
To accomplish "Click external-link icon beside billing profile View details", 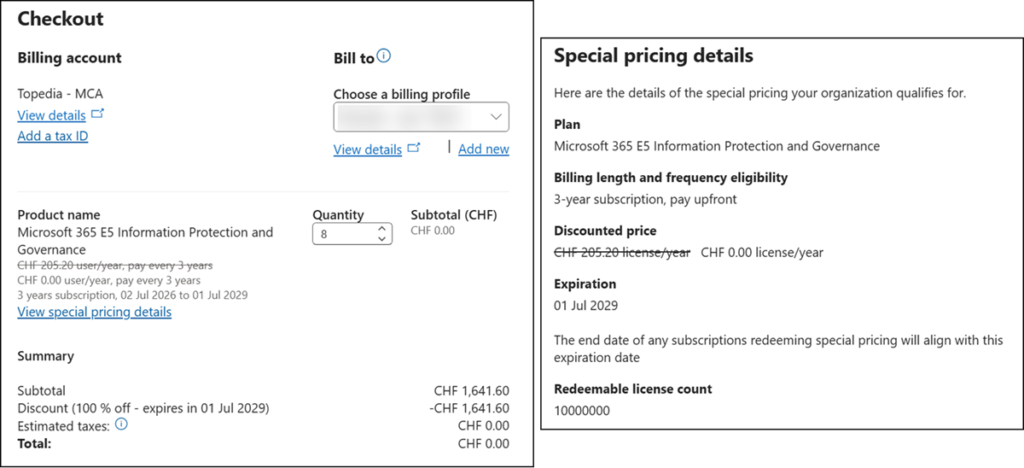I will click(413, 148).
